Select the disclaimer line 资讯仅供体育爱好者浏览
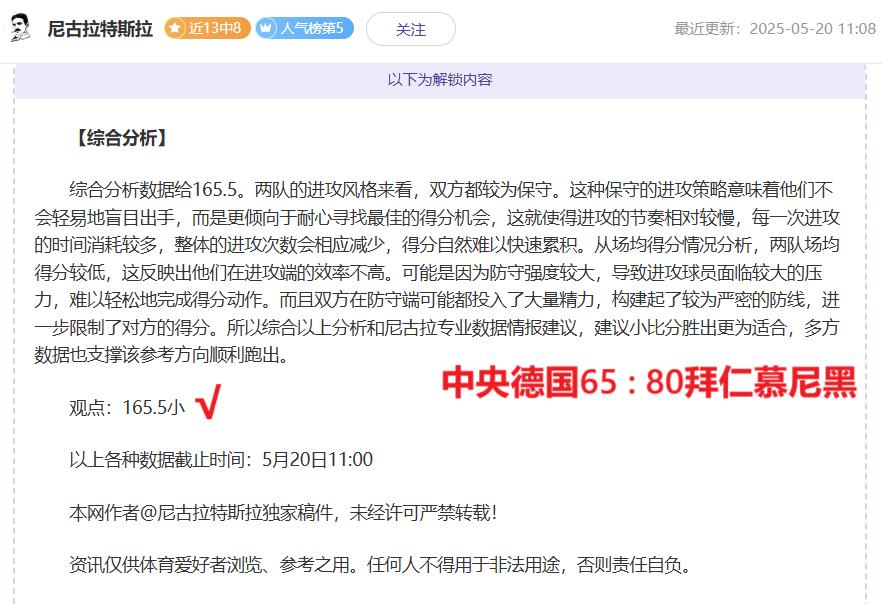Viewport: 882px width, 604px height. [x=380, y=564]
